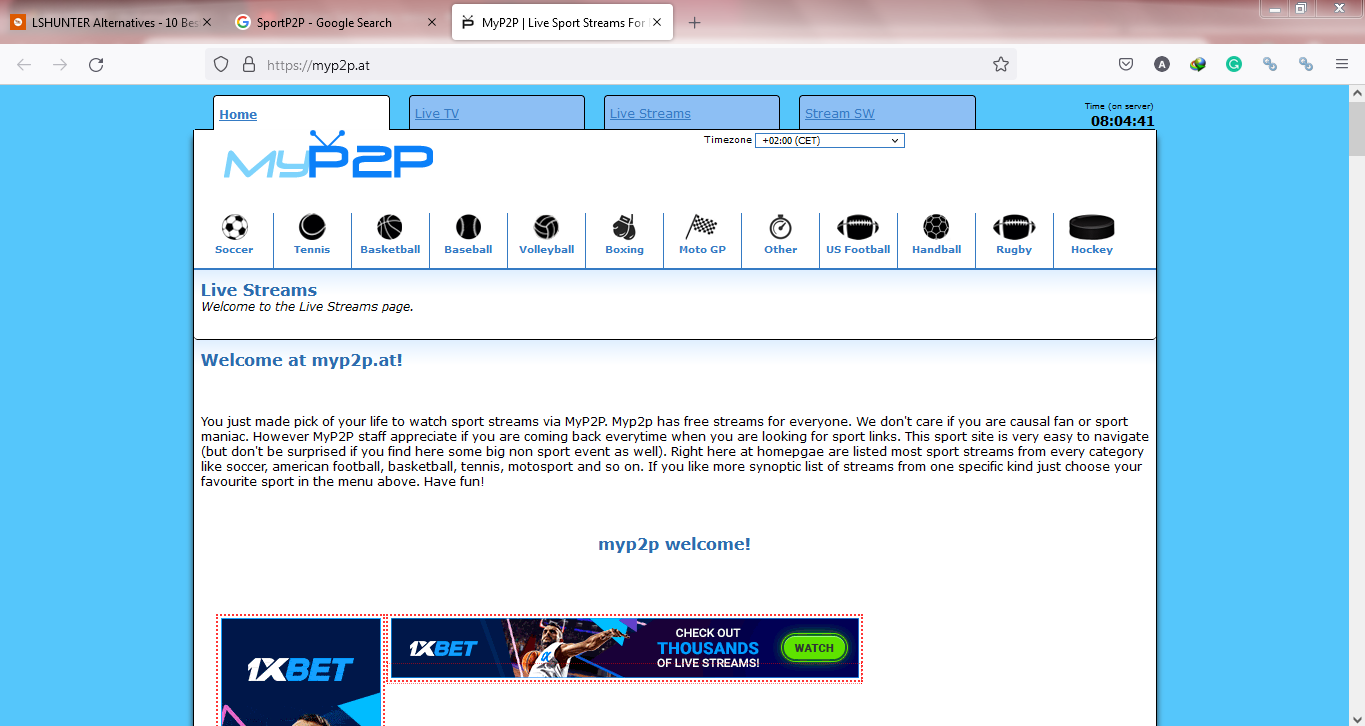This screenshot has height=726, width=1365.
Task: Open the Grammarly extension icon
Action: tap(1234, 64)
